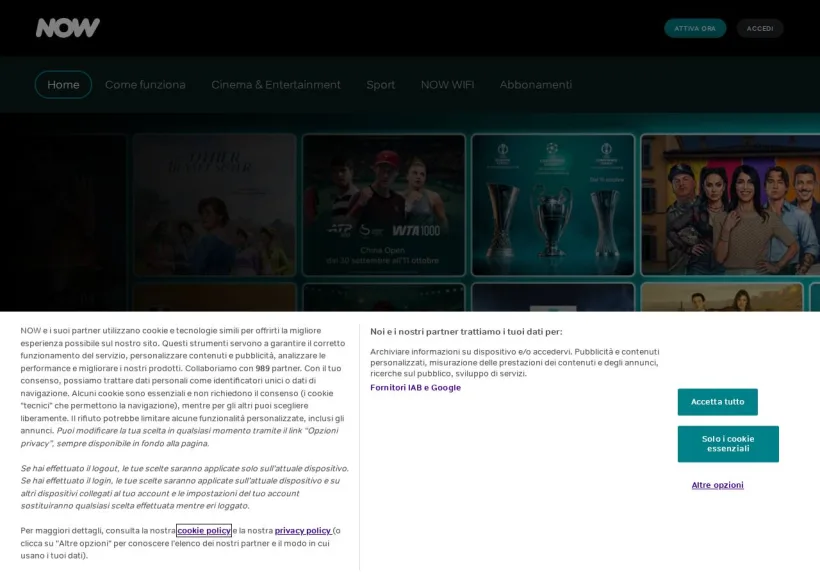Click the heading "Noi e i nostri partner trattiamo i tuoi dati per:"
This screenshot has height=577, width=820.
pos(466,332)
